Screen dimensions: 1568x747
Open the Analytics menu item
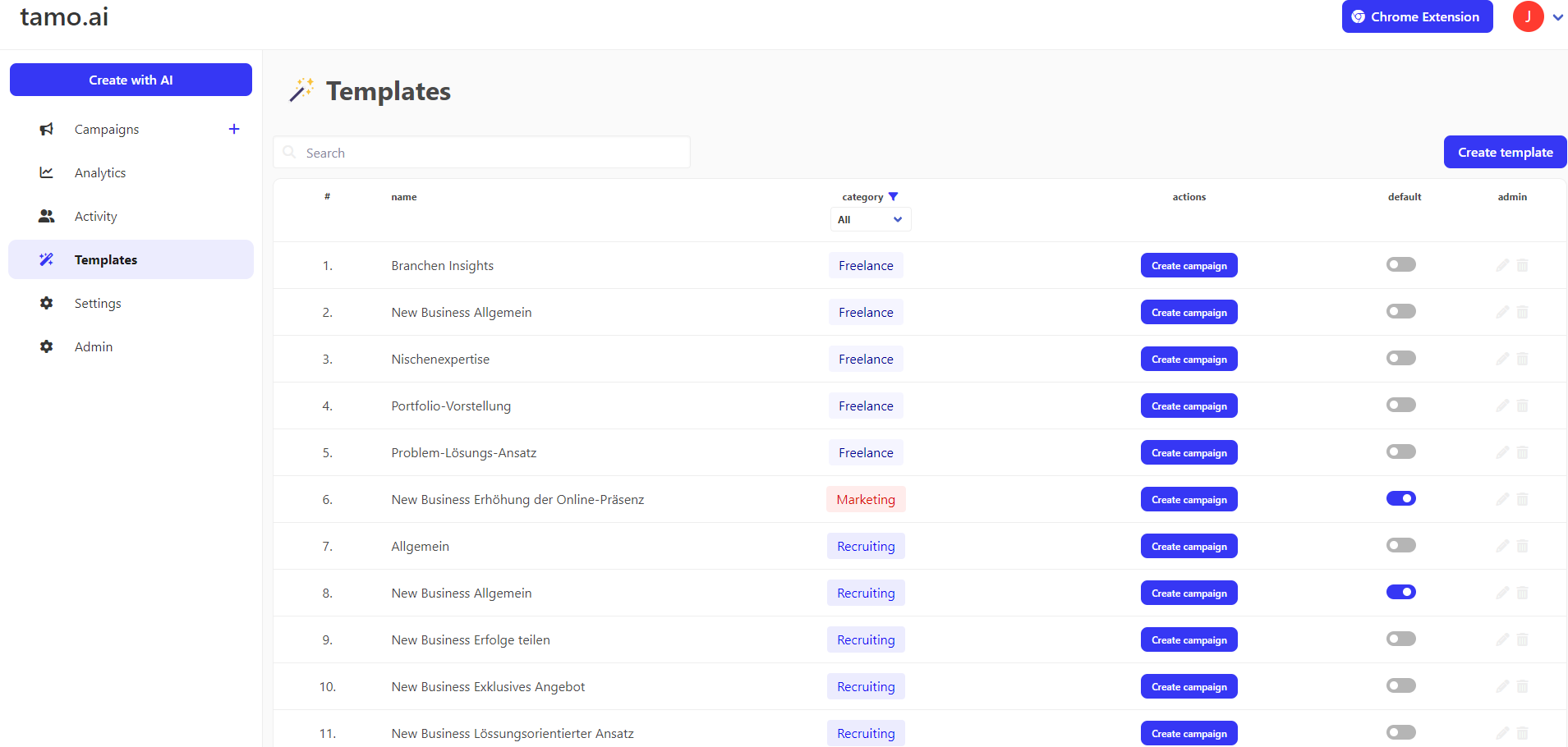point(100,172)
